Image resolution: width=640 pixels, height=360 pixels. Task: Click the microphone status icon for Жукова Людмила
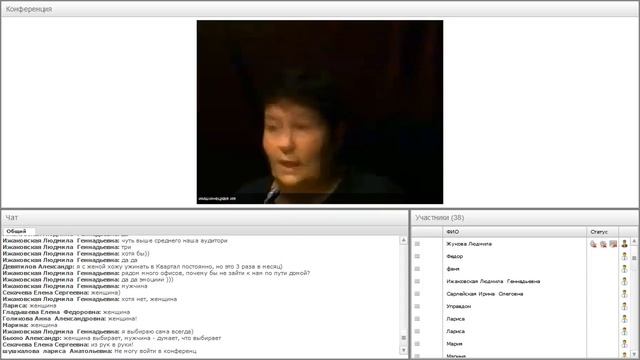click(x=593, y=244)
